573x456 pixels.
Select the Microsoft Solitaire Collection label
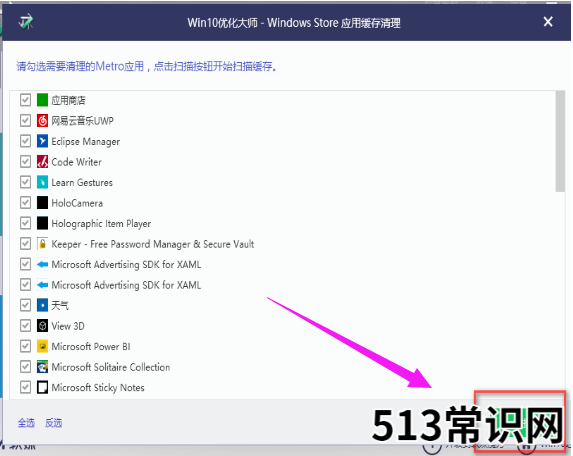tap(111, 367)
